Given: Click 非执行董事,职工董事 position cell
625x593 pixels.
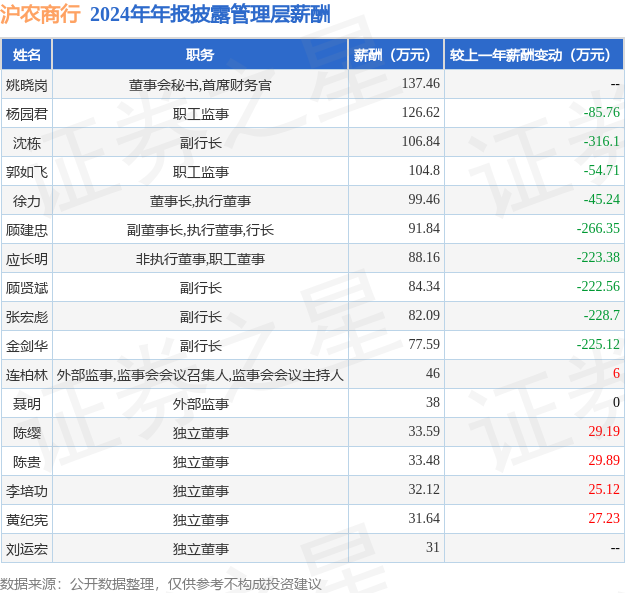Looking at the screenshot, I should pyautogui.click(x=200, y=259).
